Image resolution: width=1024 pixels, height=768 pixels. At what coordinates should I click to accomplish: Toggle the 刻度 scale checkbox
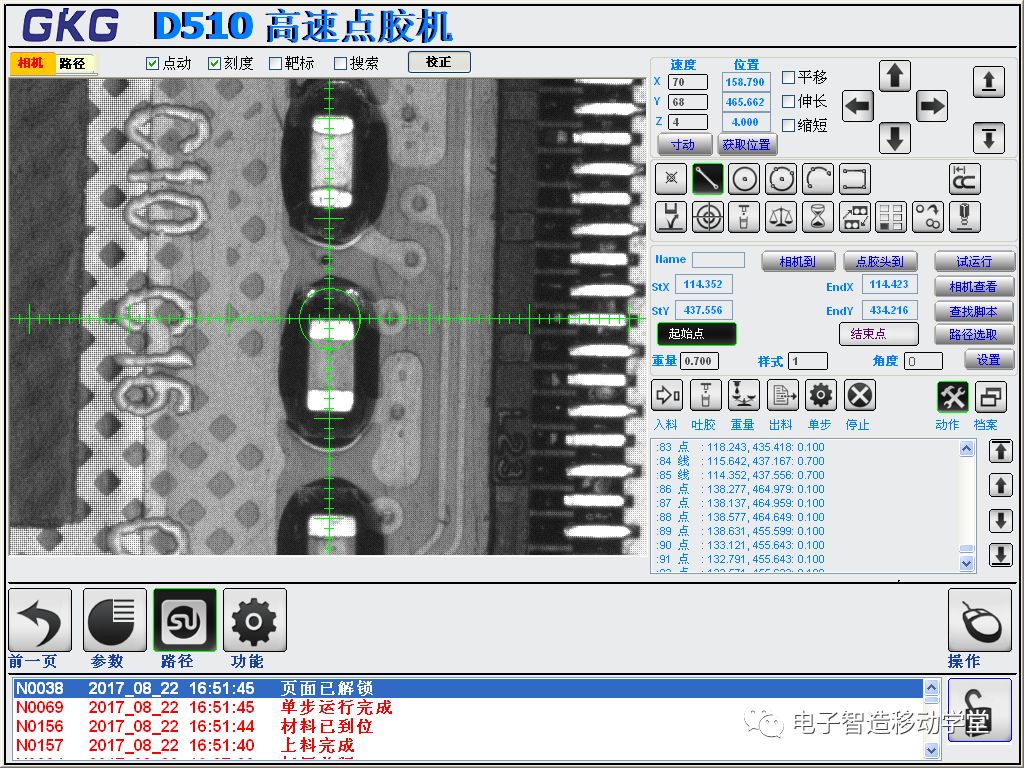(214, 63)
